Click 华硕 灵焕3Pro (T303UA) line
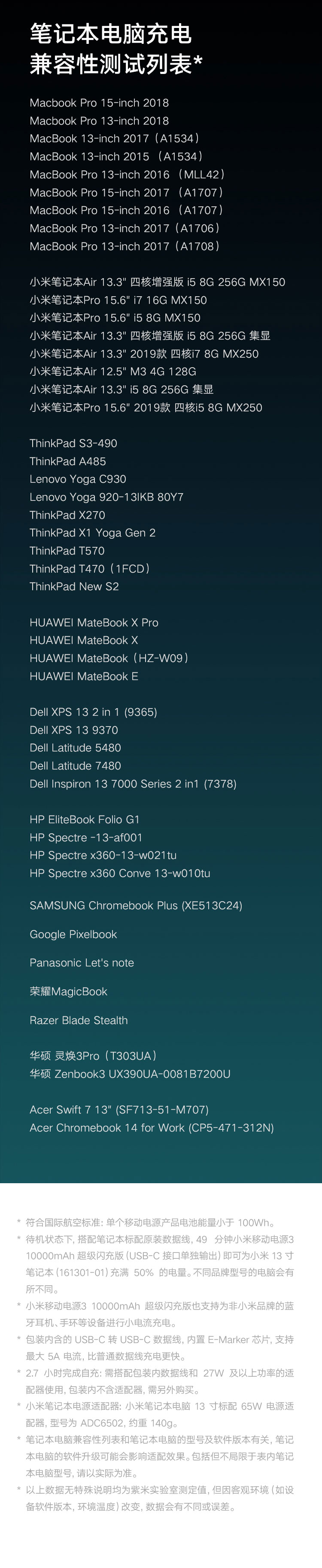Image resolution: width=322 pixels, height=1568 pixels. [94, 1056]
